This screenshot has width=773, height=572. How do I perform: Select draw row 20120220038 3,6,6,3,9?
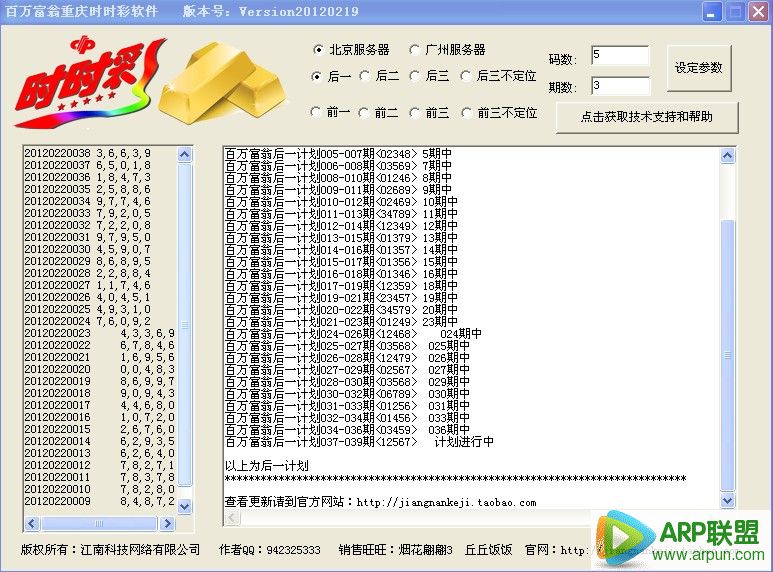click(x=88, y=153)
